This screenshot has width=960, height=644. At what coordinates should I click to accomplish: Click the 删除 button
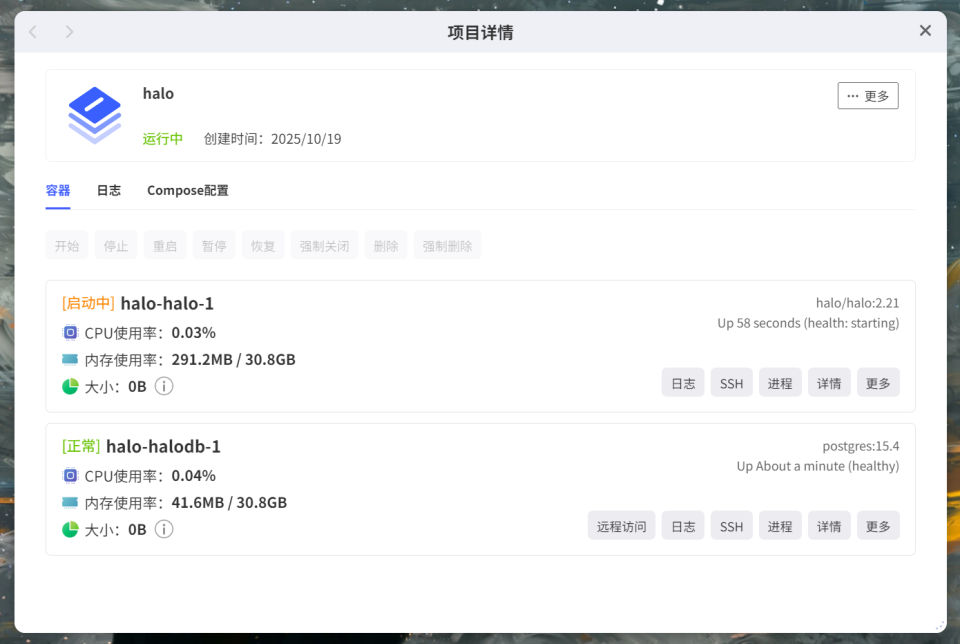coord(386,245)
